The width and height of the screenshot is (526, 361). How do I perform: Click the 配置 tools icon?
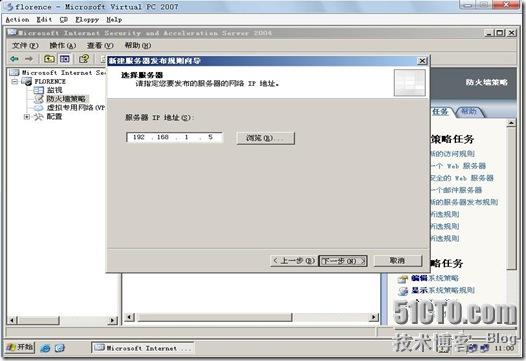pyautogui.click(x=38, y=117)
